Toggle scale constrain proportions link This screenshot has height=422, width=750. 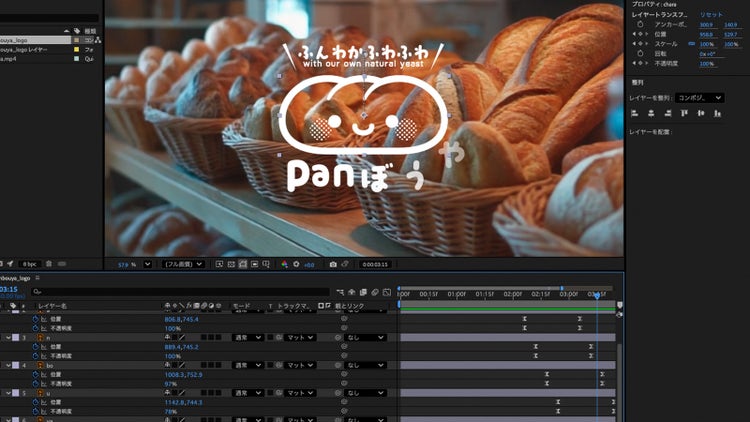click(x=692, y=44)
